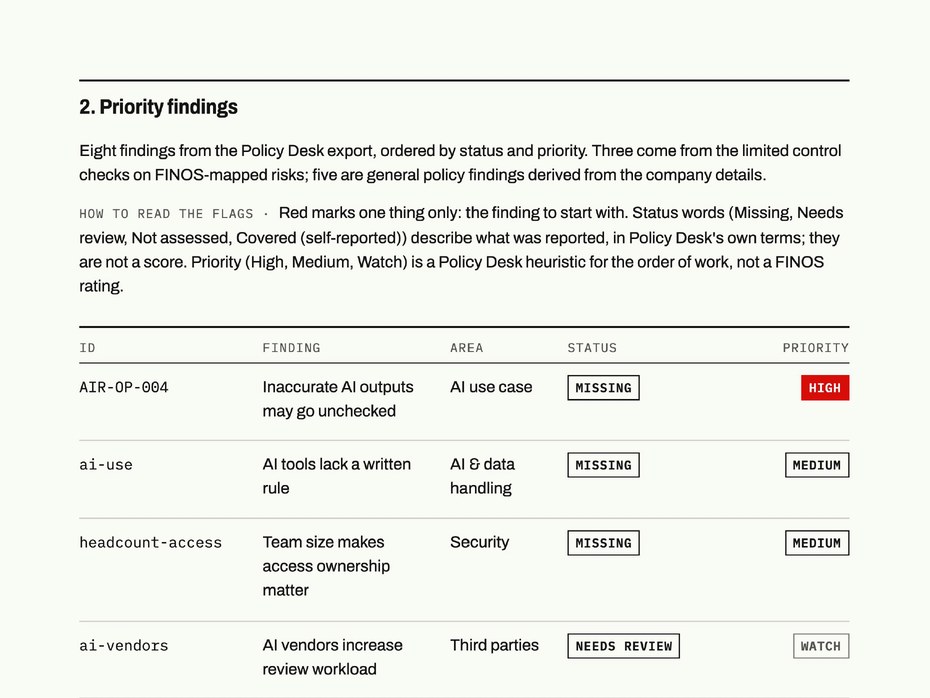Click the 'Eight findings from the Policy Desk' paragraph

tap(460, 163)
